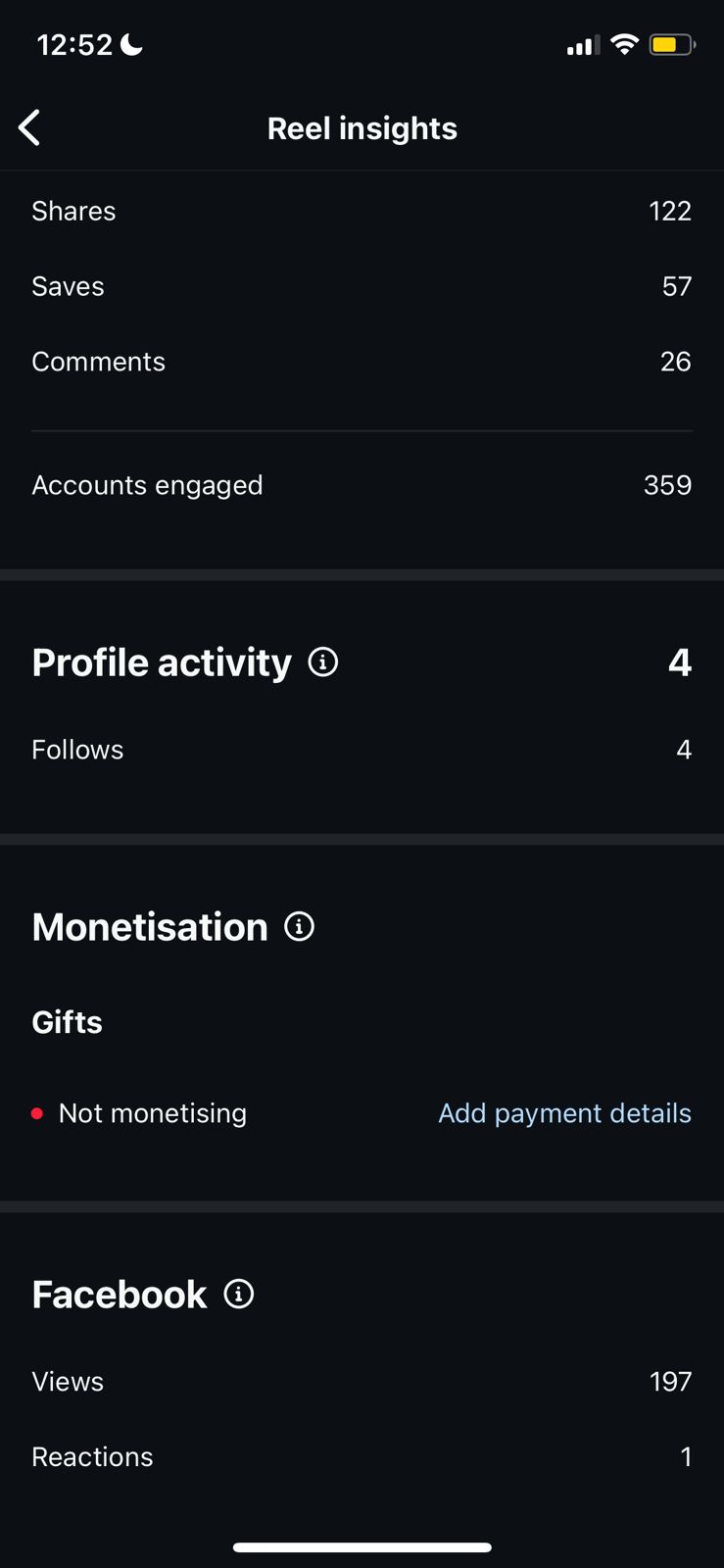Tap the Facebook Reactions row
The height and width of the screenshot is (1568, 724).
pos(362,1456)
